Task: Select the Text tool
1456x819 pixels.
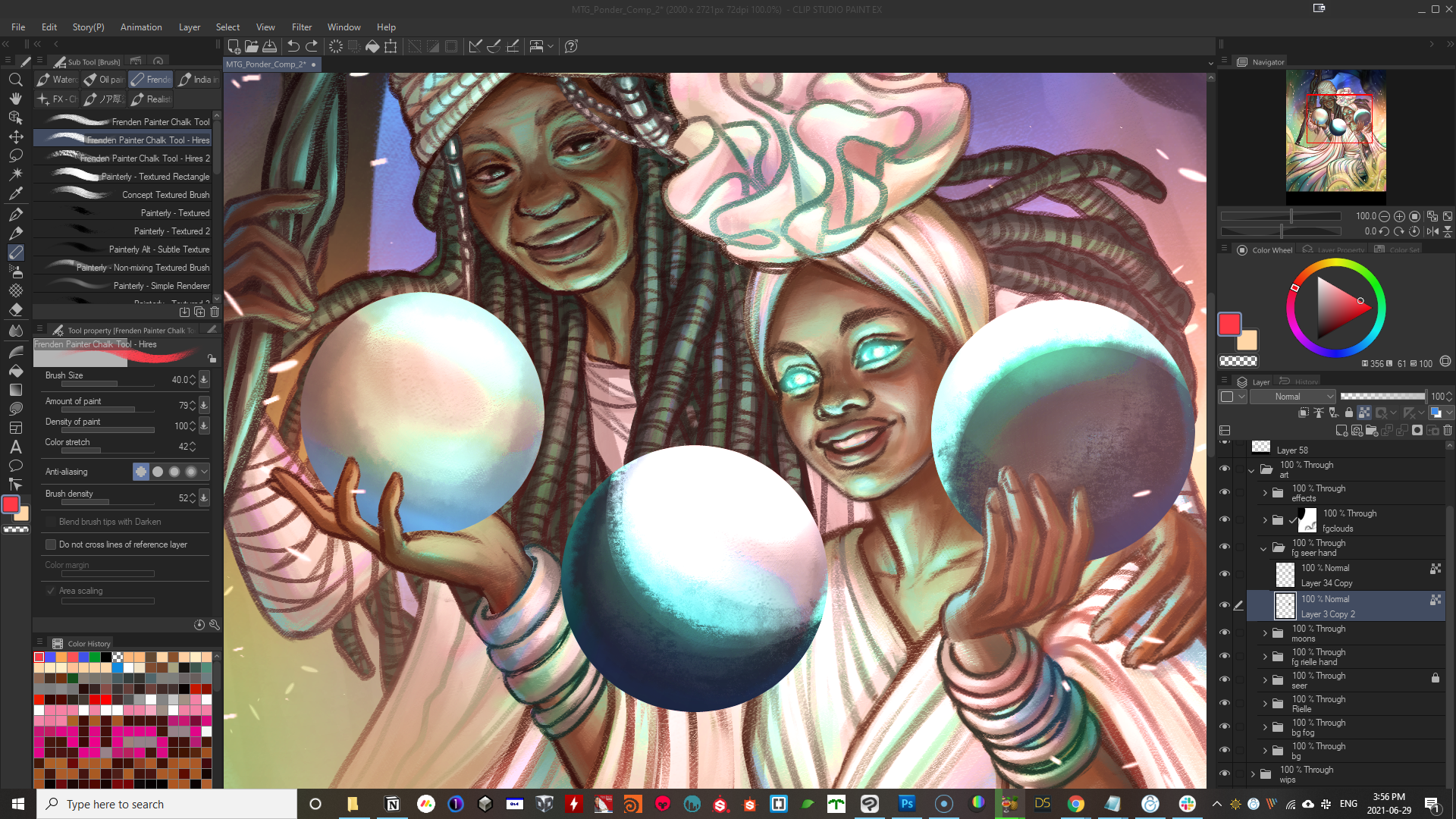Action: point(15,447)
